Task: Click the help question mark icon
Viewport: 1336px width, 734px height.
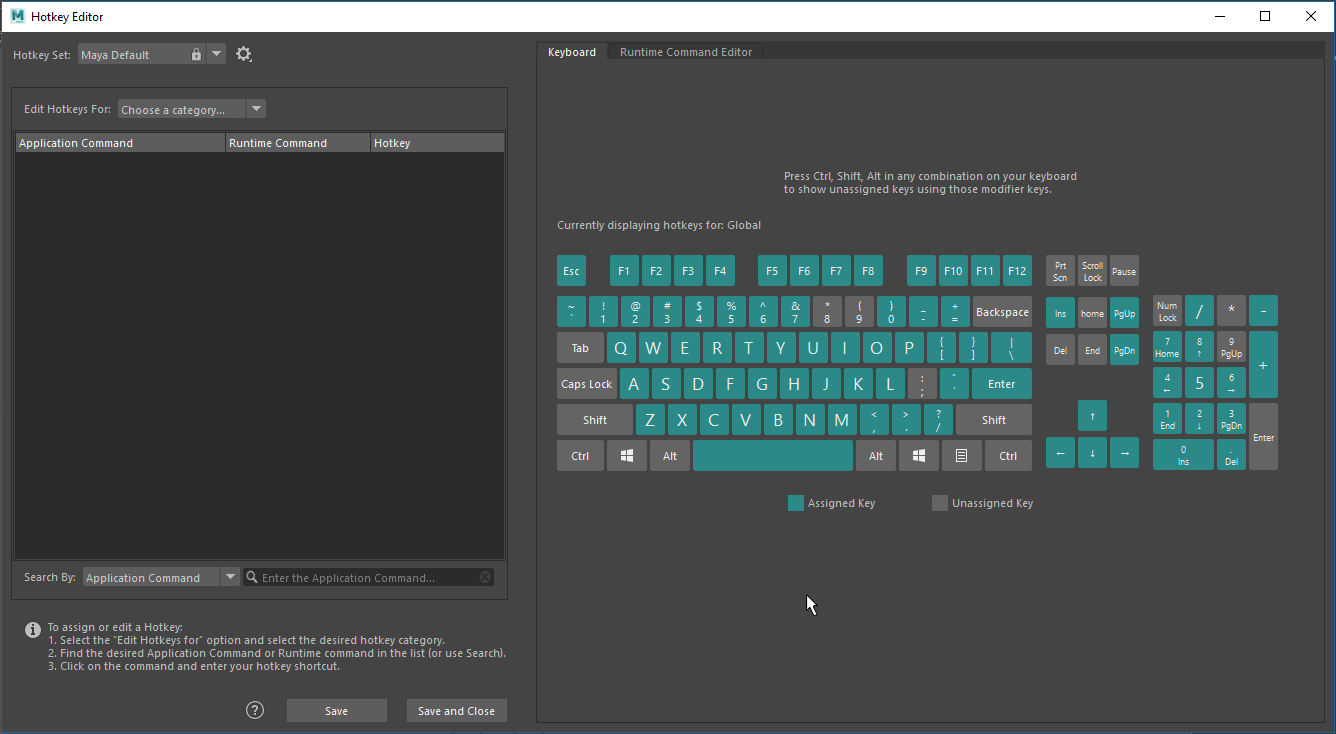Action: (x=255, y=710)
